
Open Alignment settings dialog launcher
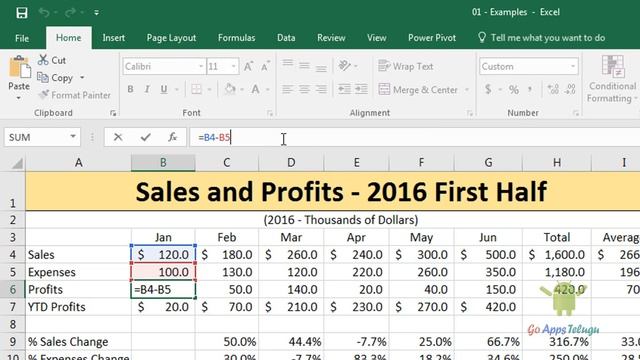(x=470, y=113)
